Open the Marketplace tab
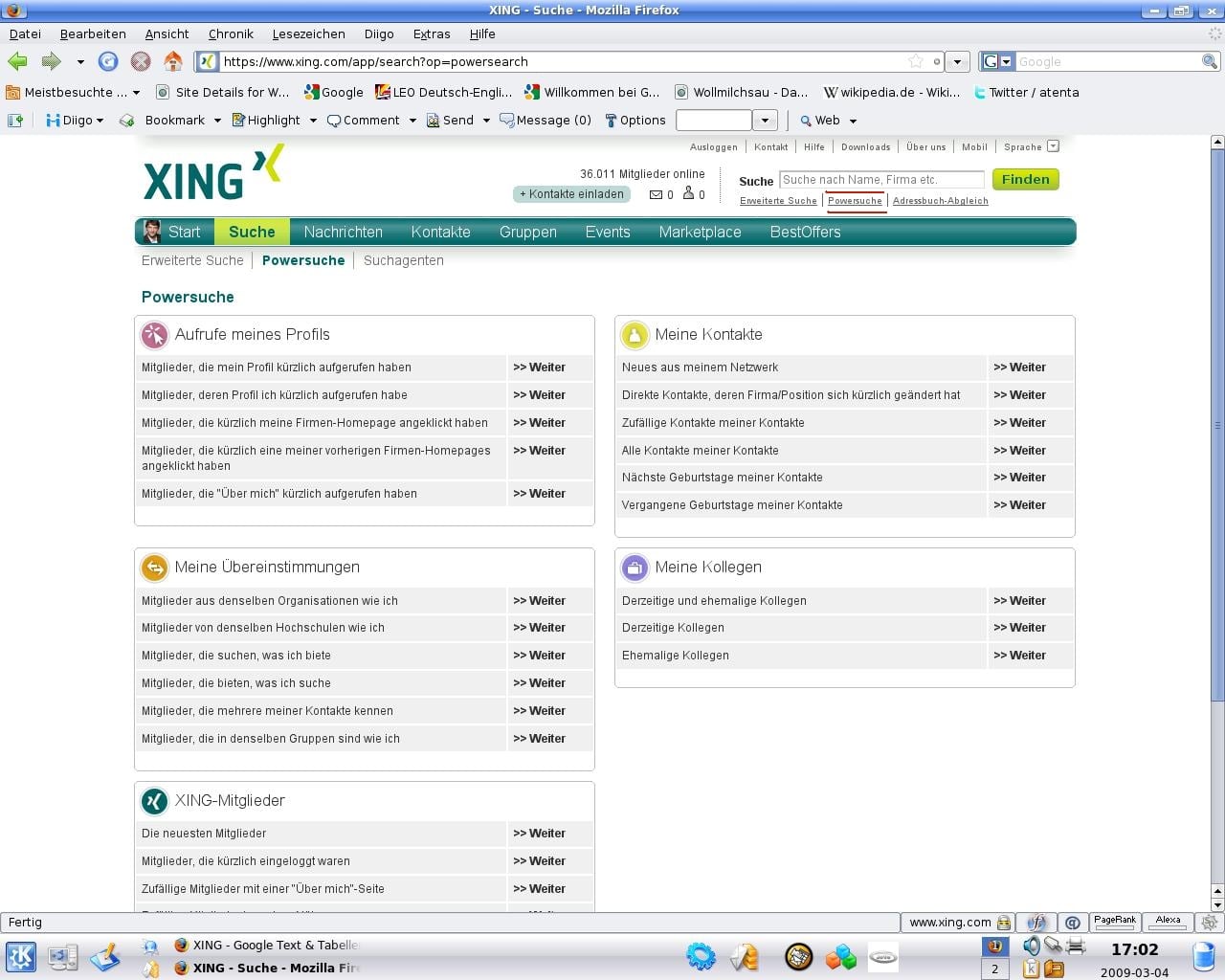Screen dimensions: 1225x980 pyautogui.click(x=700, y=232)
